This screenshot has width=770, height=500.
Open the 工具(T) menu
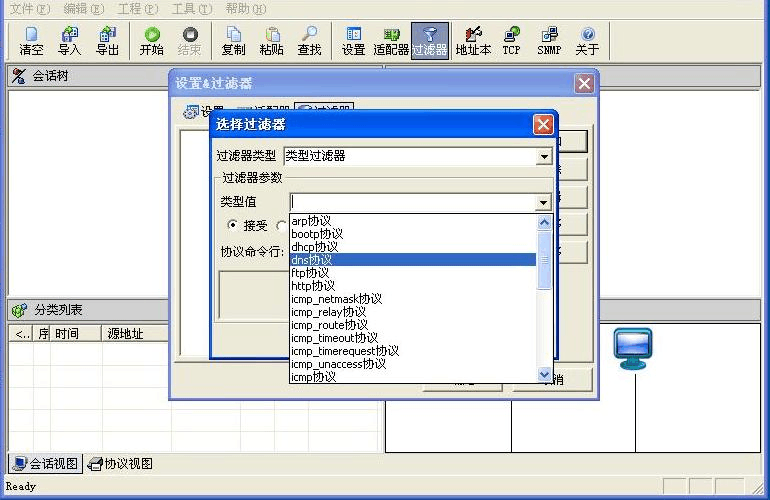tap(191, 9)
